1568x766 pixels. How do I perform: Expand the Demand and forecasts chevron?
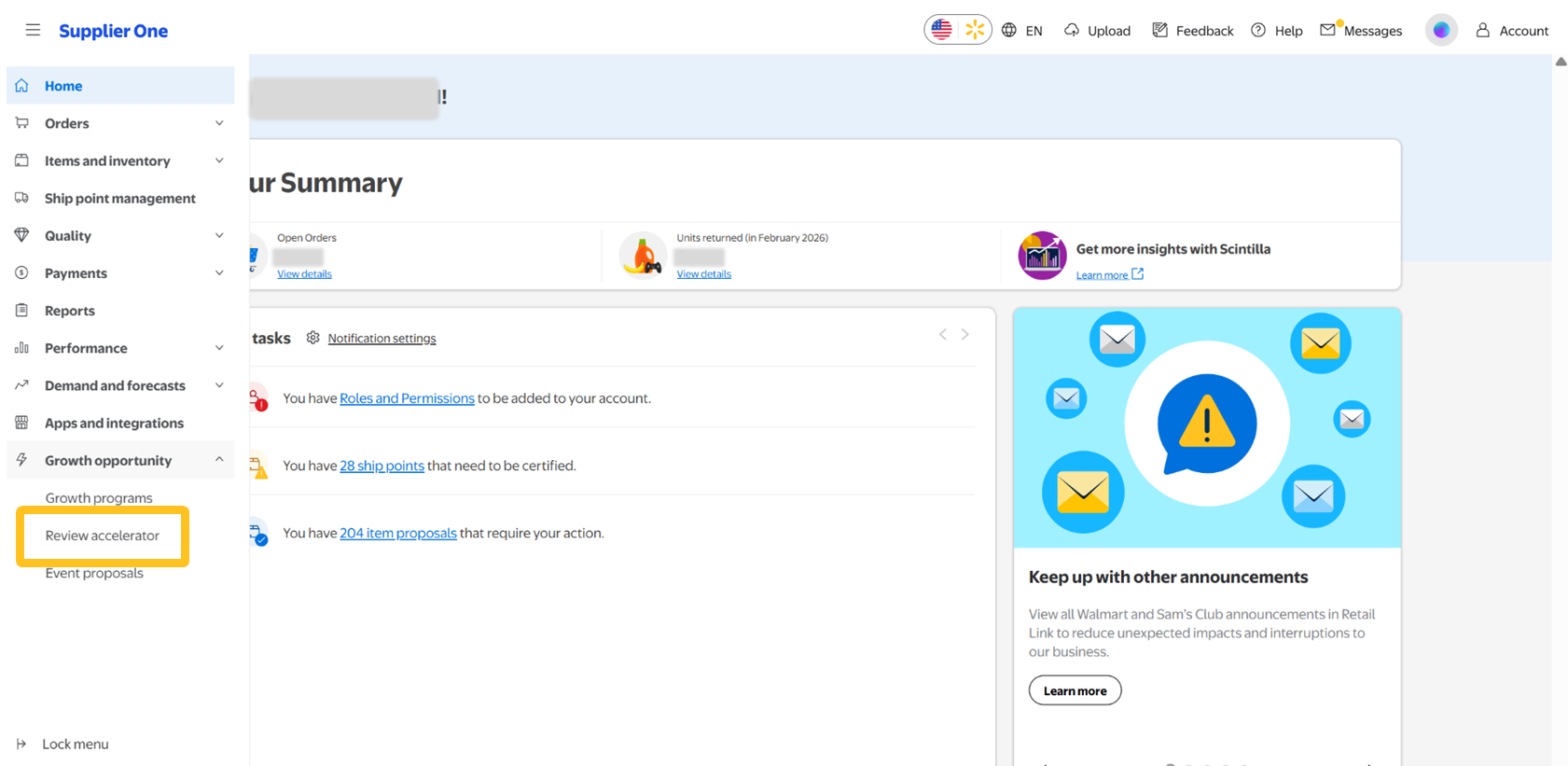pos(219,385)
